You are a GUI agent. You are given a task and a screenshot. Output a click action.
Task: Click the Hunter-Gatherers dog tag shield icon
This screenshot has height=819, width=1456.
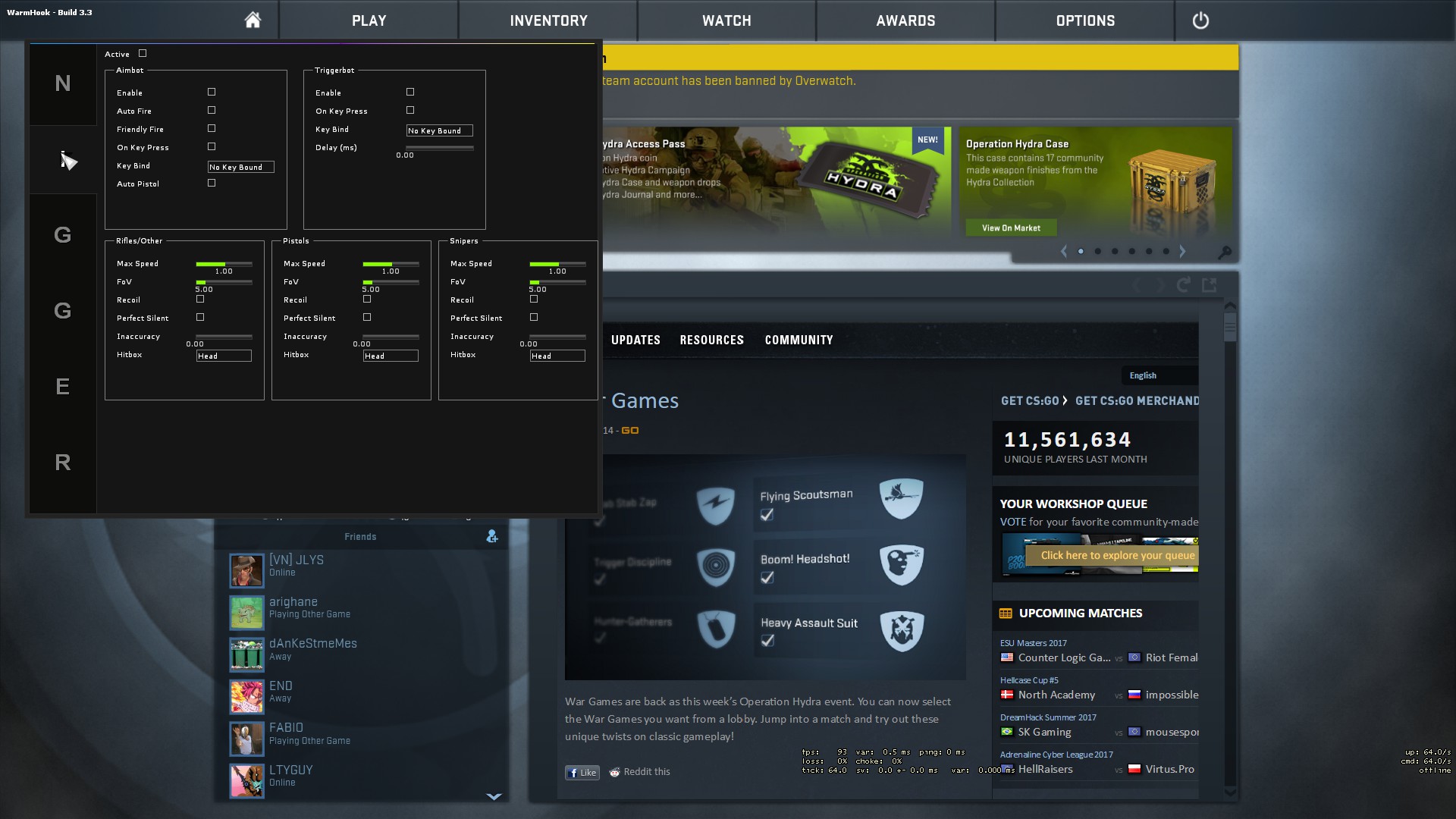click(716, 629)
